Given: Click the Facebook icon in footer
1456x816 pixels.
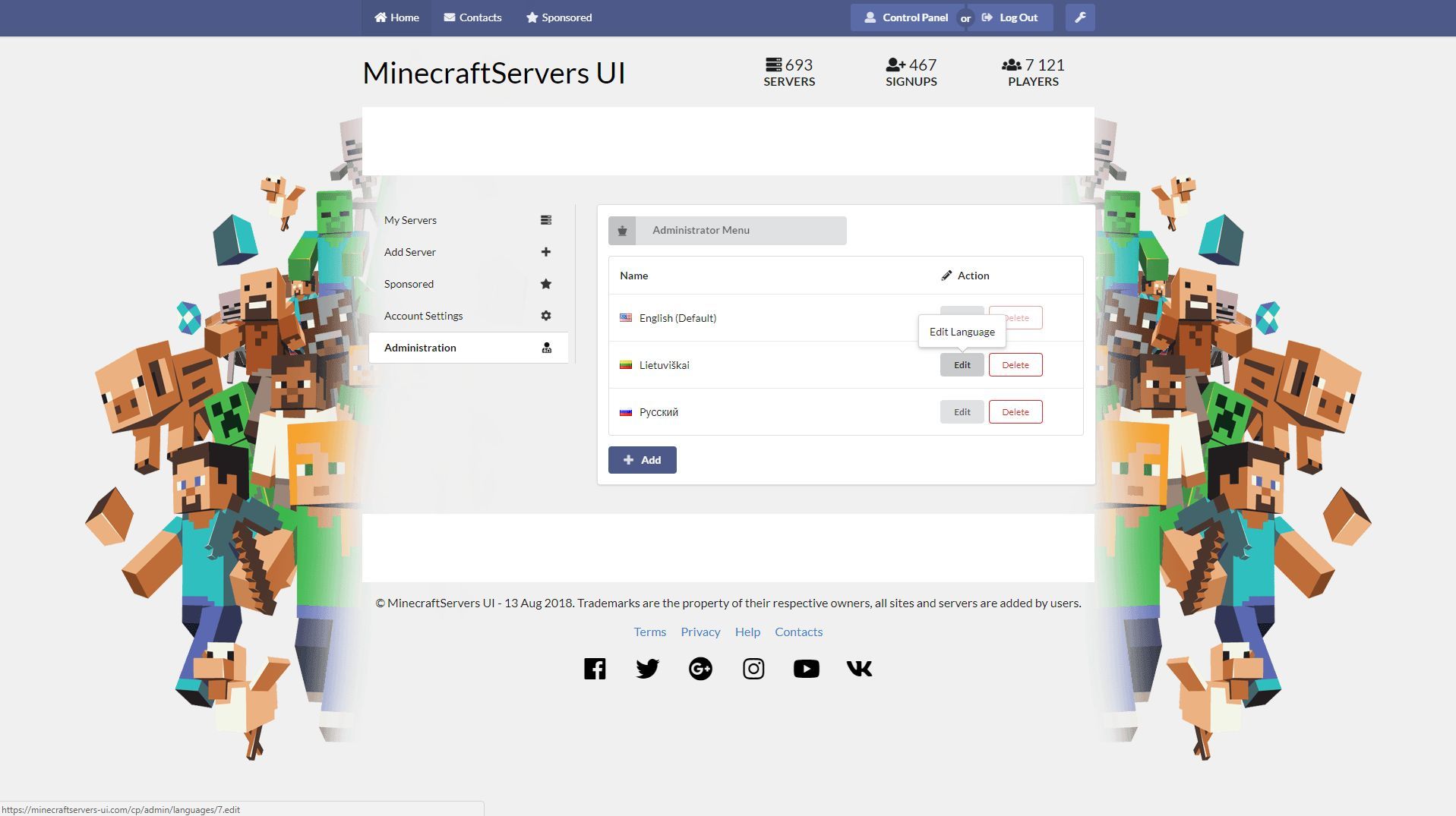Looking at the screenshot, I should pyautogui.click(x=595, y=669).
